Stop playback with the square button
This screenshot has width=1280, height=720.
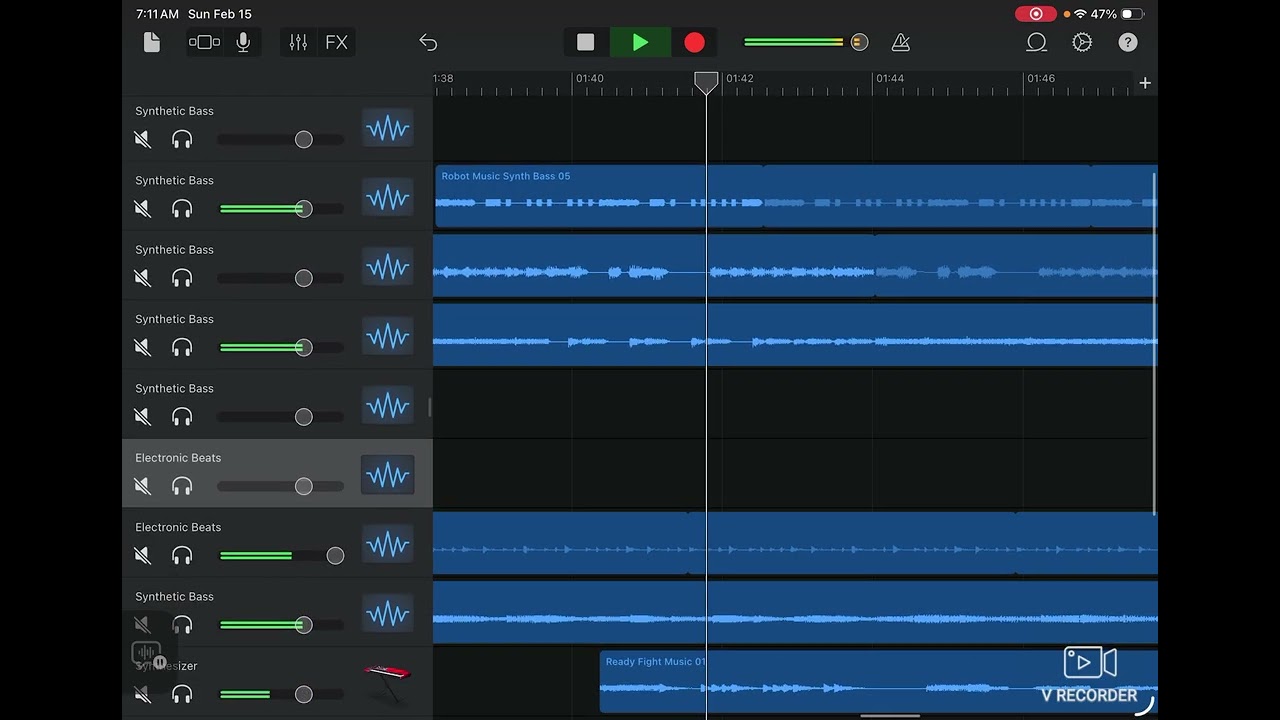tap(586, 42)
